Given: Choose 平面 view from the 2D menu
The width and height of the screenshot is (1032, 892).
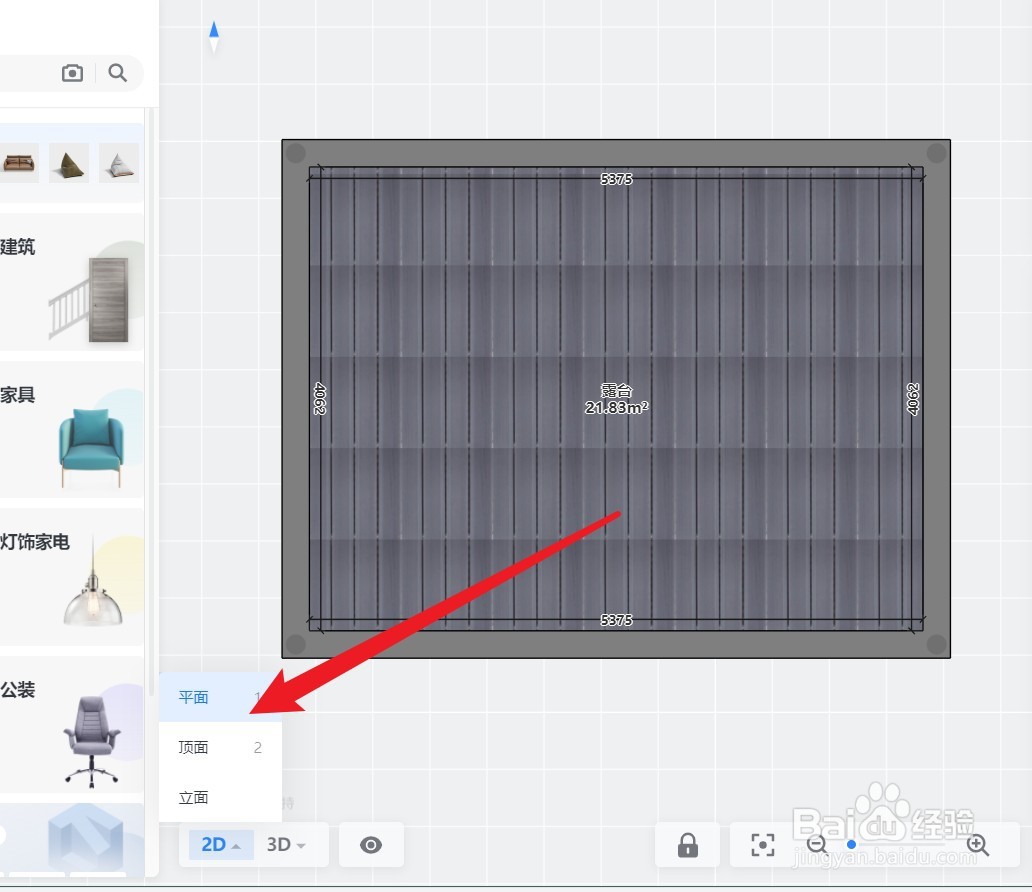Looking at the screenshot, I should tap(220, 697).
